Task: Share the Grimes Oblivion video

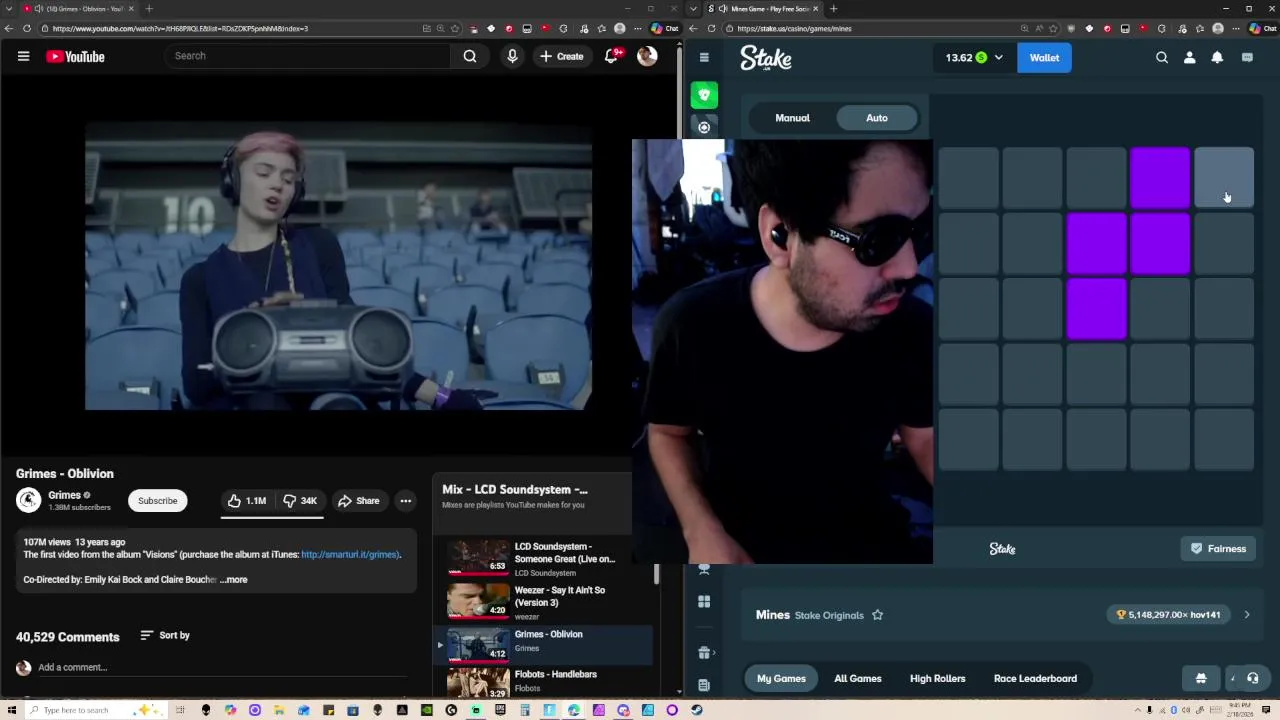Action: point(358,501)
